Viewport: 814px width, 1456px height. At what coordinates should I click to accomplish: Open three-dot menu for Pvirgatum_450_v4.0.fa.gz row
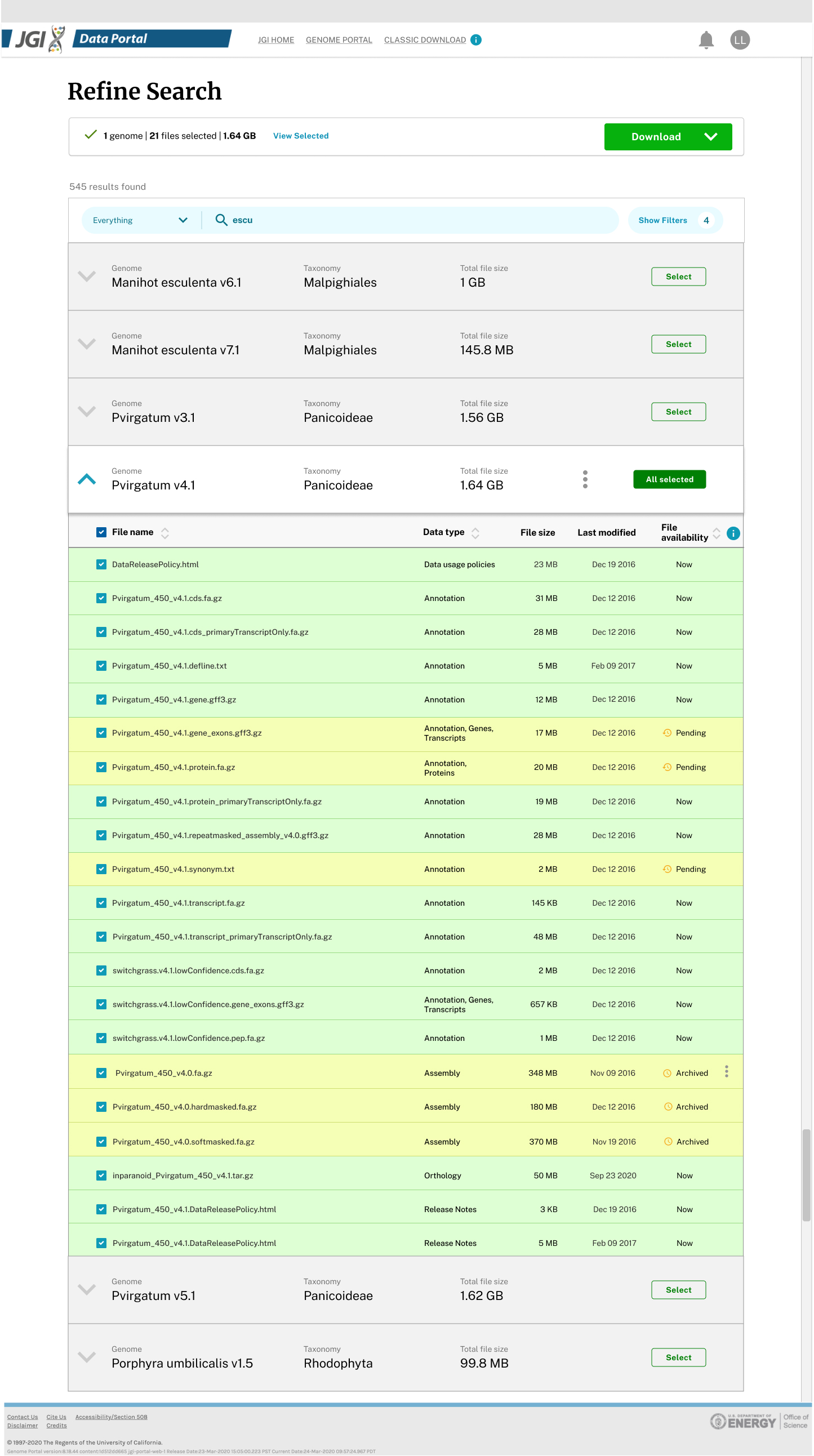tap(726, 1072)
